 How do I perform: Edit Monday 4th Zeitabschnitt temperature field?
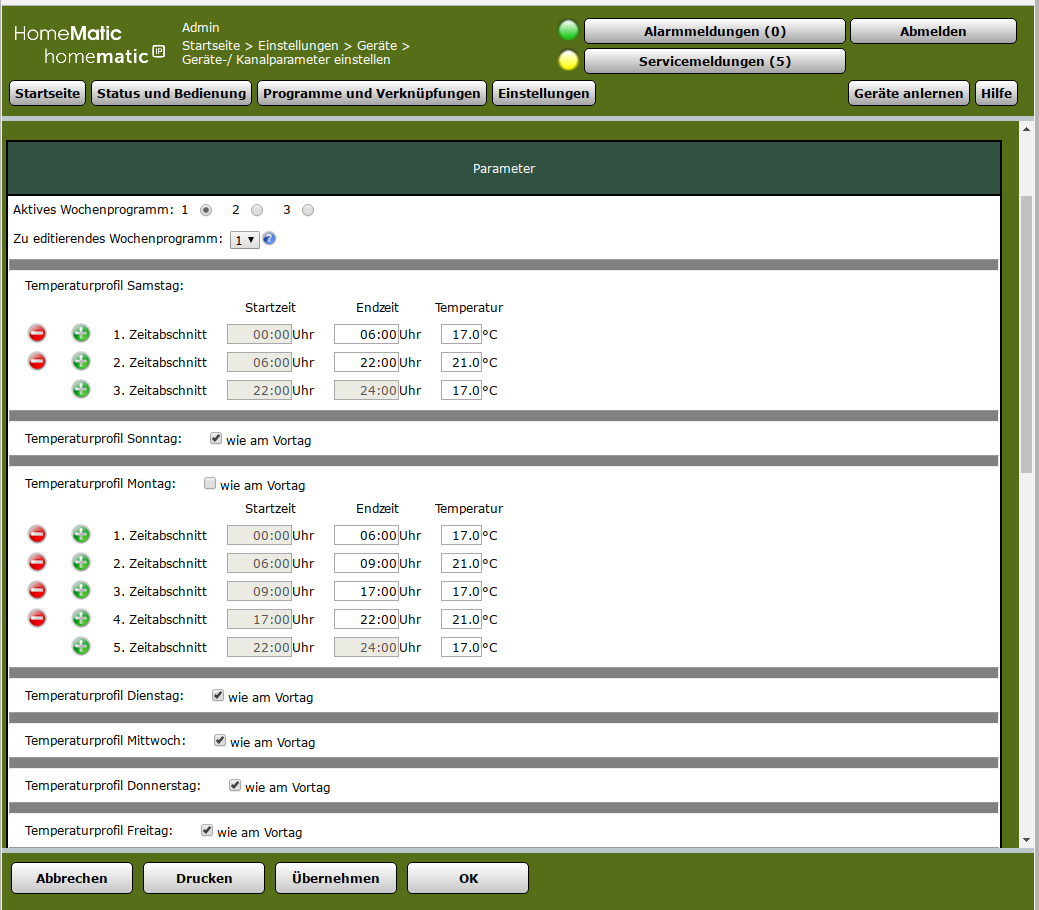[461, 619]
